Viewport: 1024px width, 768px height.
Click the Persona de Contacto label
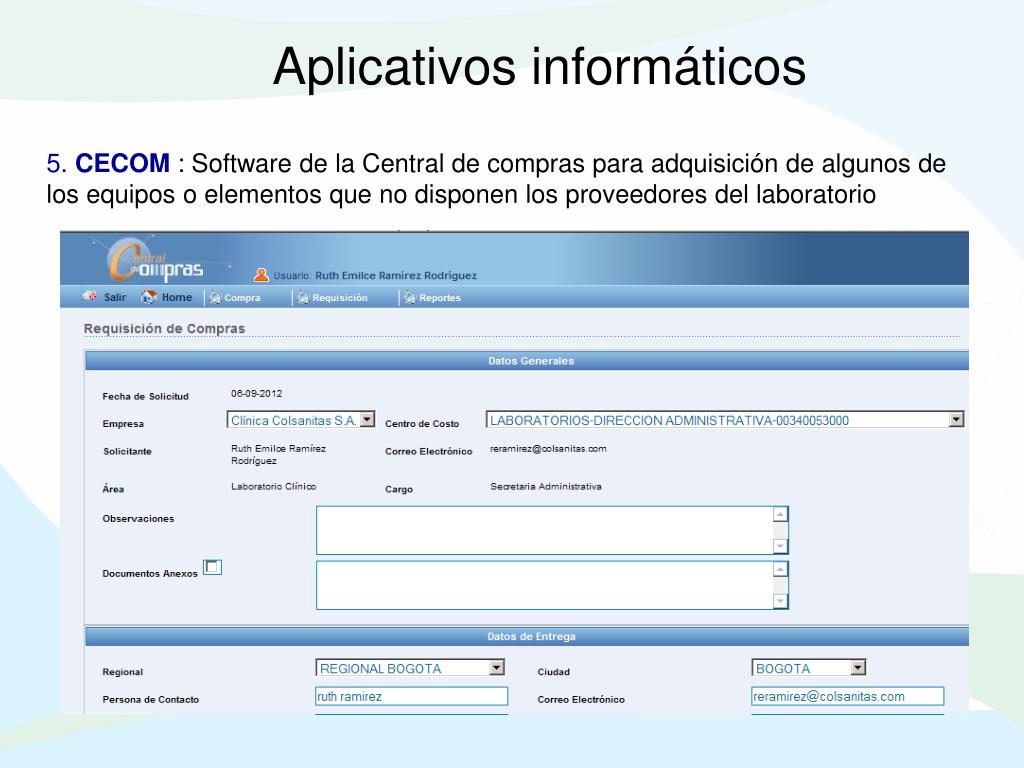coord(151,699)
